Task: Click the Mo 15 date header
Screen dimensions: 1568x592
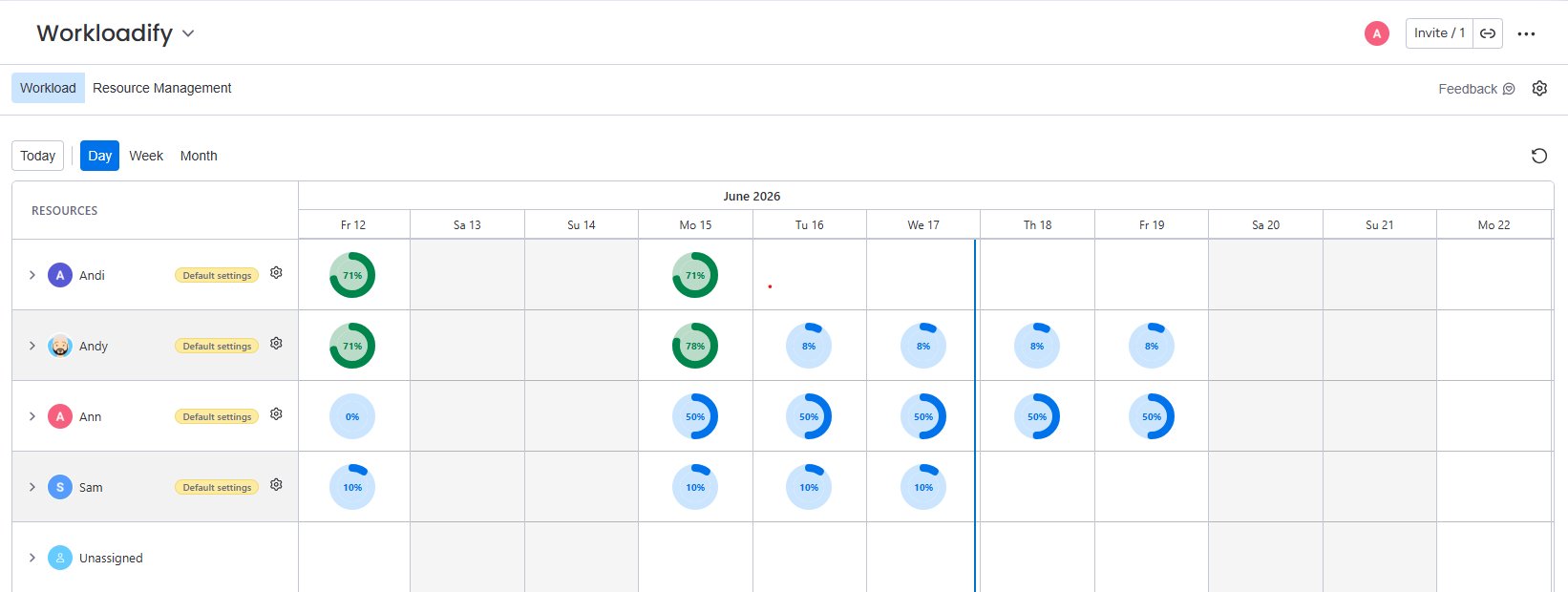Action: click(695, 225)
